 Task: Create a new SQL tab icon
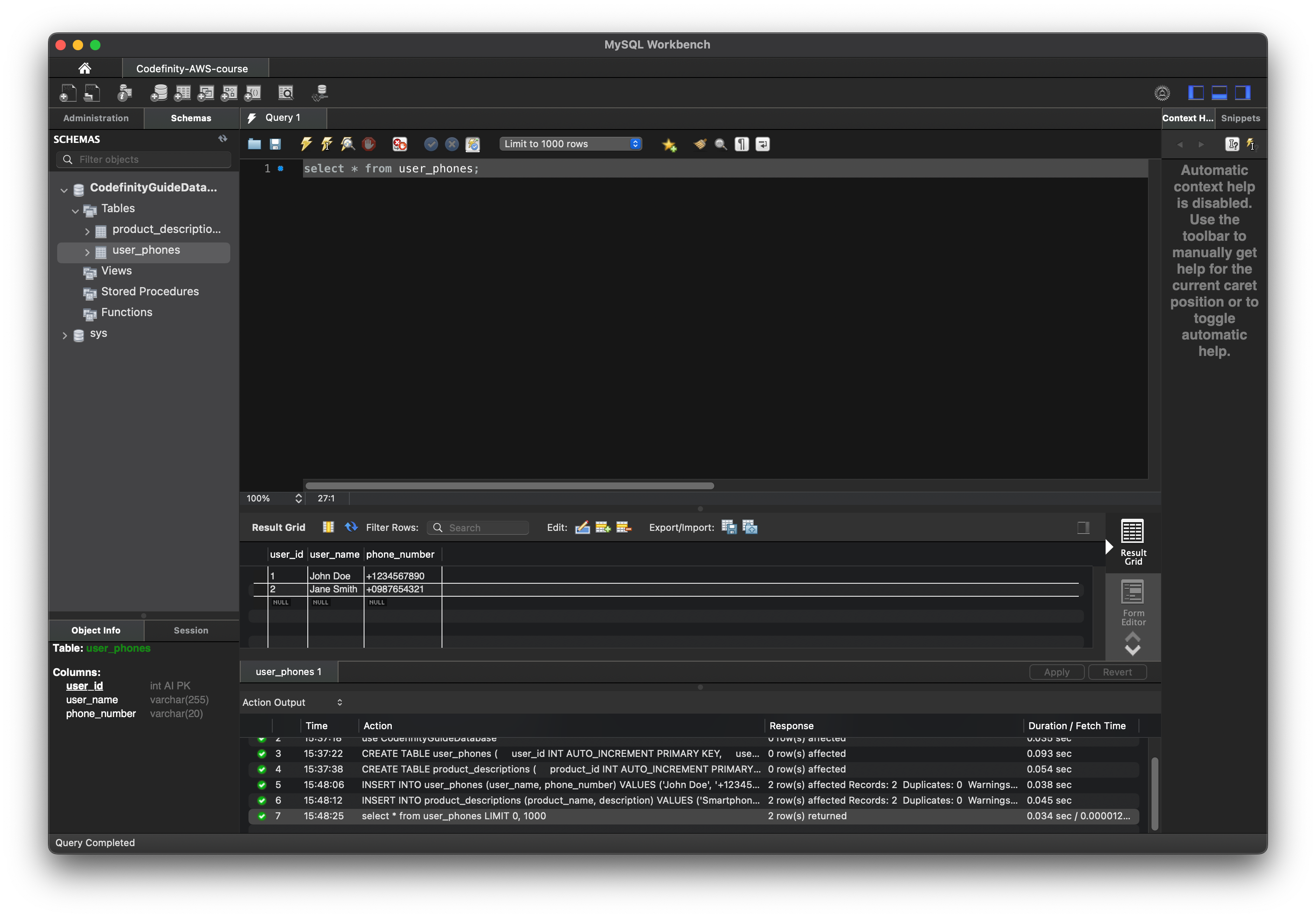[68, 93]
